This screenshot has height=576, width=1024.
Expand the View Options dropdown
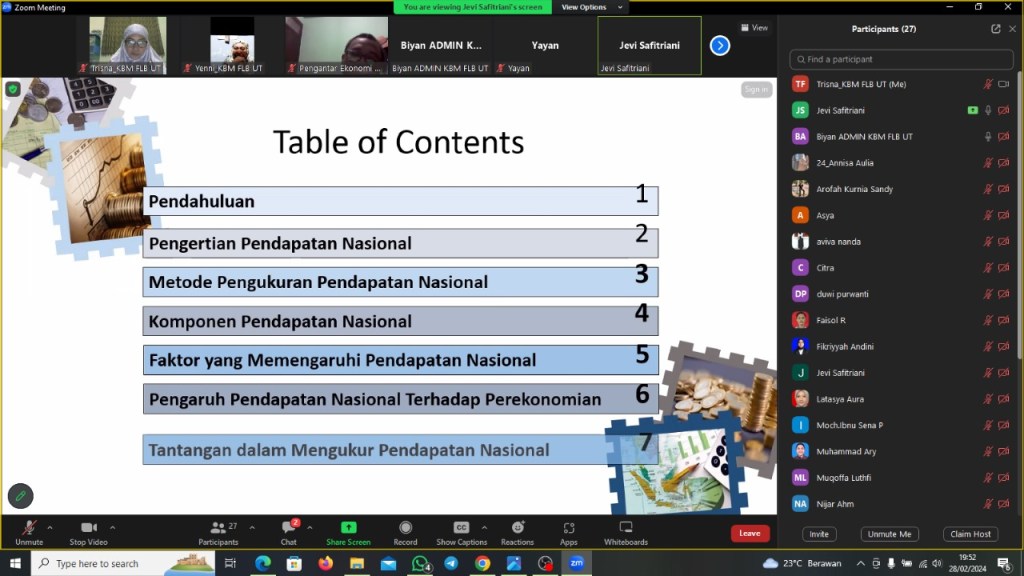(x=590, y=7)
